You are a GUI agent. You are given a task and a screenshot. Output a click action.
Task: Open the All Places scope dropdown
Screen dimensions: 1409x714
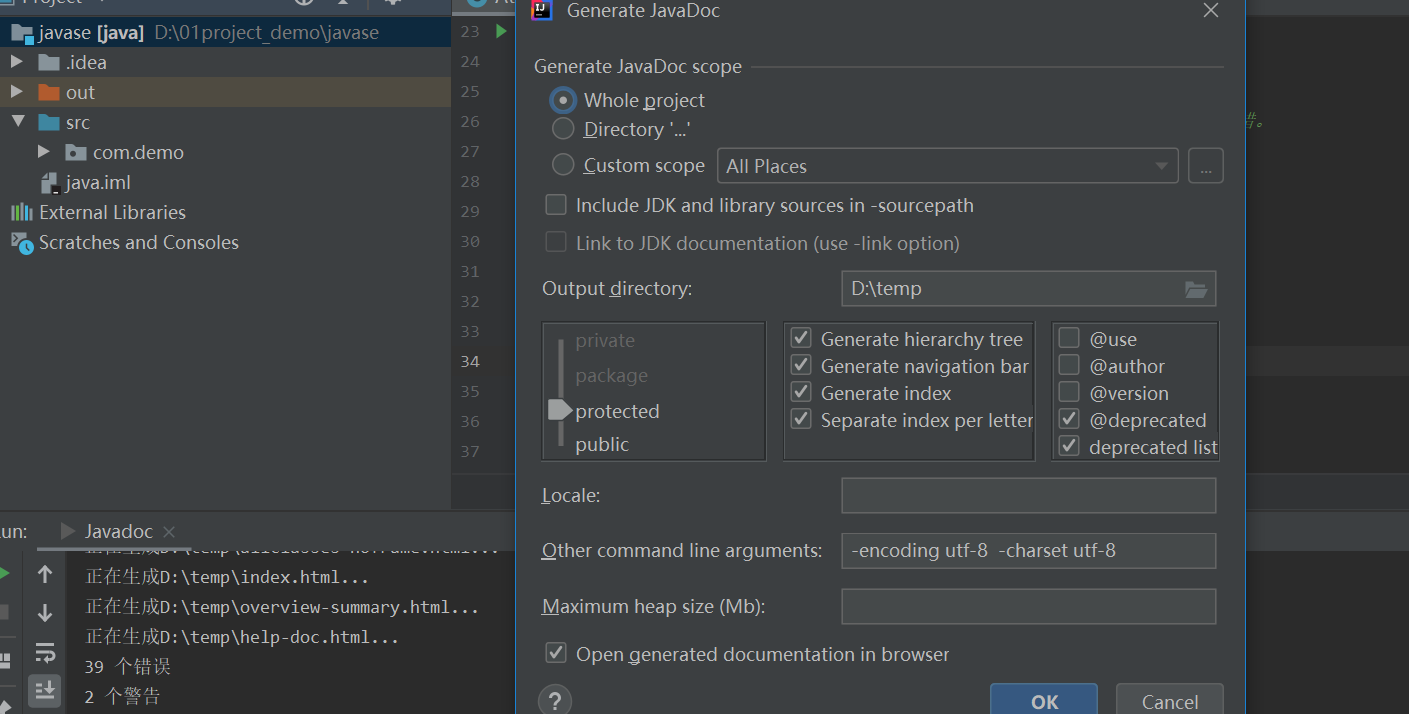[948, 166]
